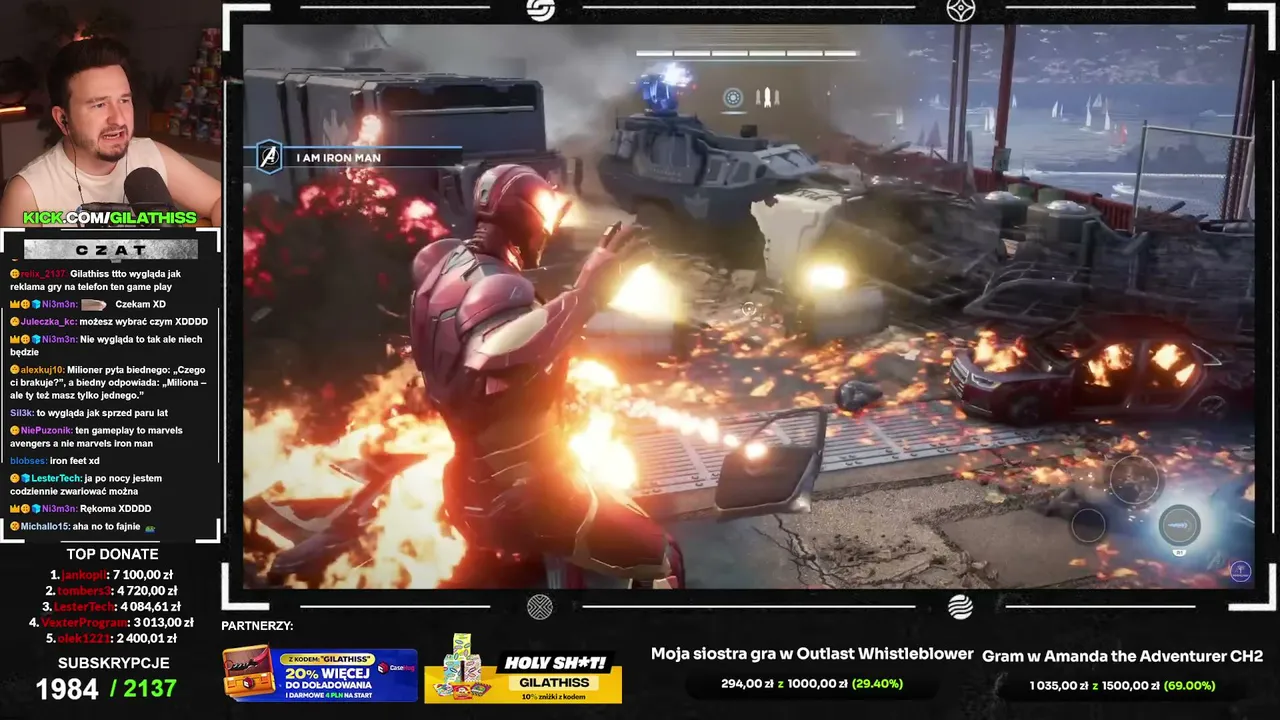Click the PARTNERZY: label
The width and height of the screenshot is (1280, 720).
tap(257, 626)
